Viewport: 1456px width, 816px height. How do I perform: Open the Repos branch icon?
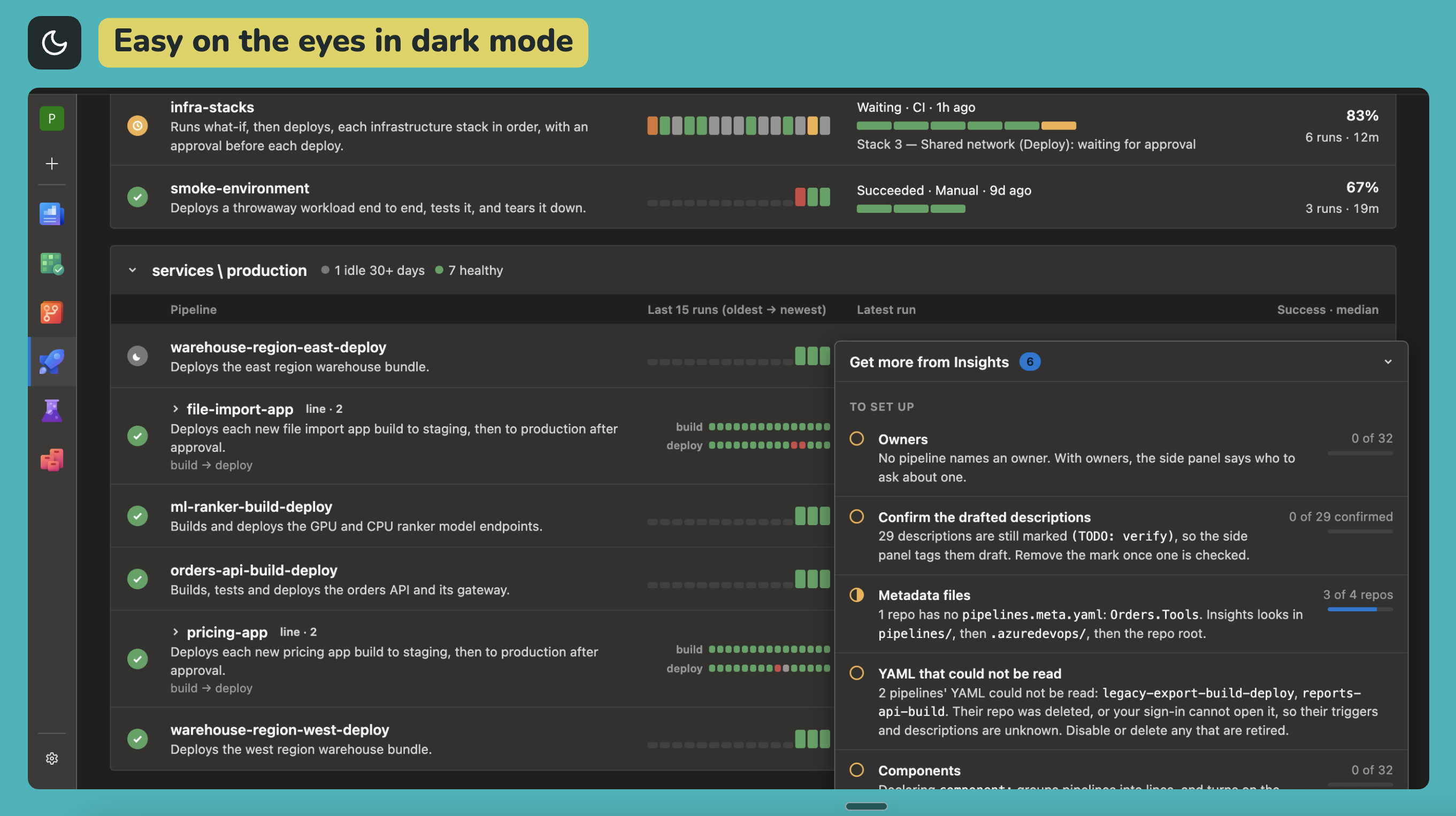[51, 312]
